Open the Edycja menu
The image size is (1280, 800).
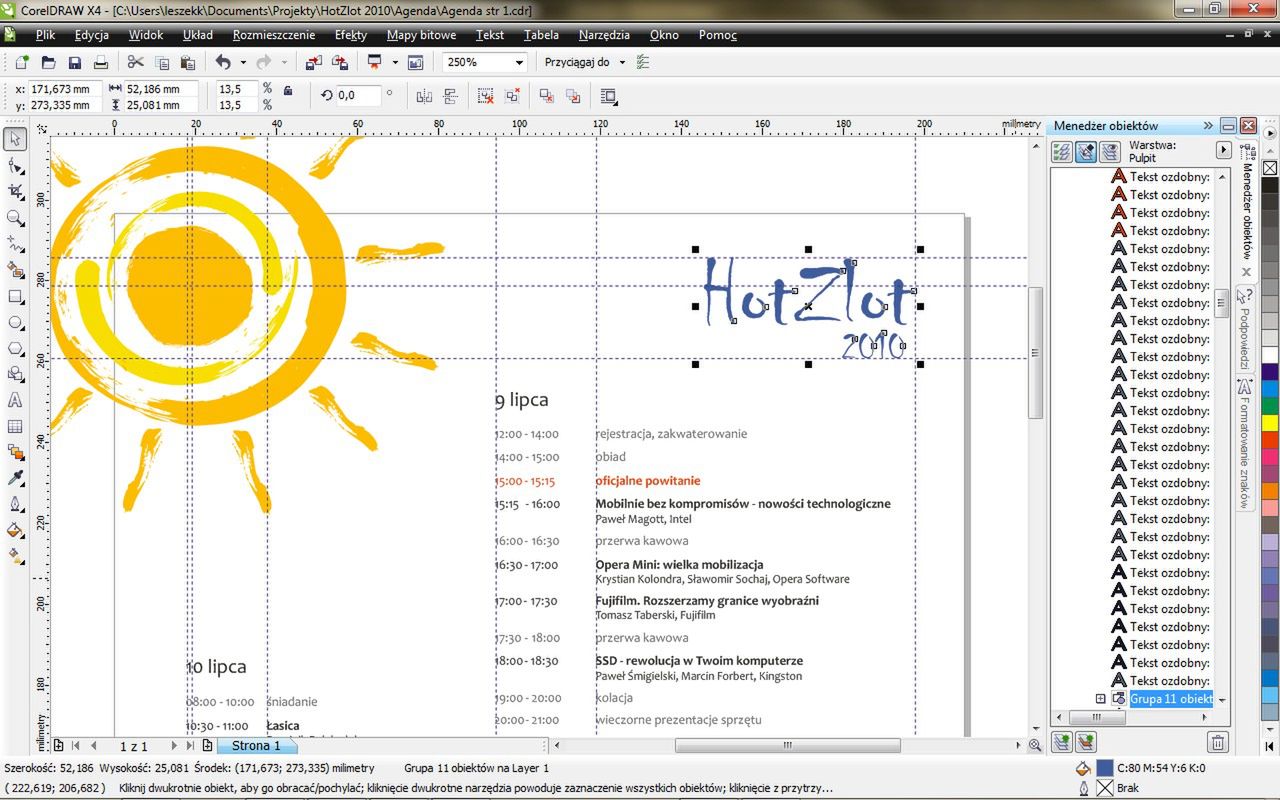[x=92, y=35]
